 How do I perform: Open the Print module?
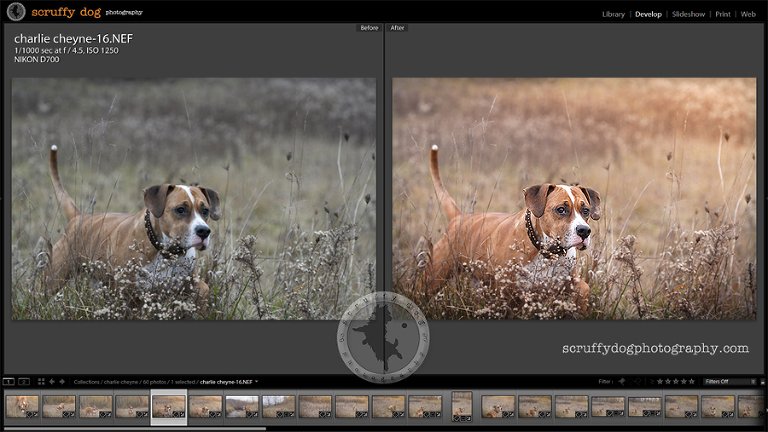(723, 15)
